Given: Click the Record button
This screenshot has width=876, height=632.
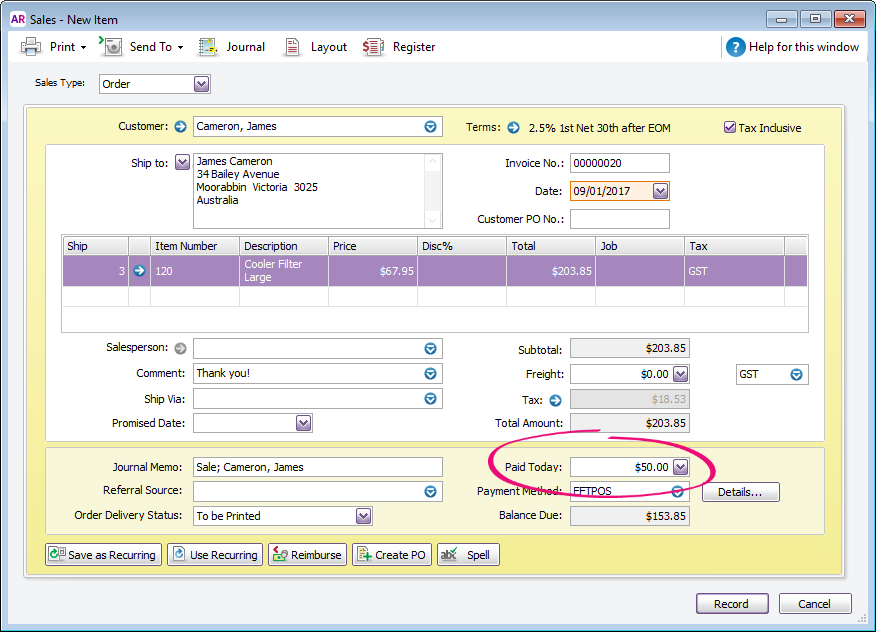Looking at the screenshot, I should click(731, 604).
